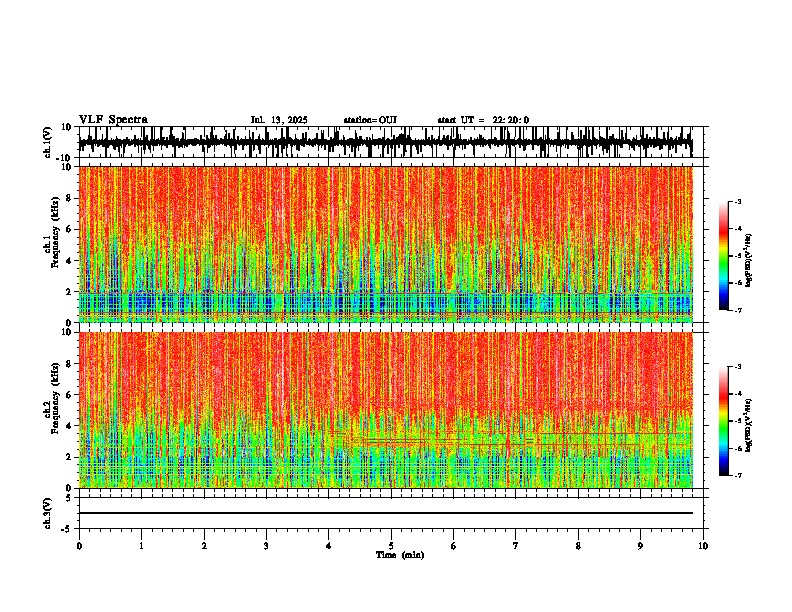Click the '-3' tick on ch.2 colorbar
This screenshot has width=792, height=612.
(x=737, y=367)
